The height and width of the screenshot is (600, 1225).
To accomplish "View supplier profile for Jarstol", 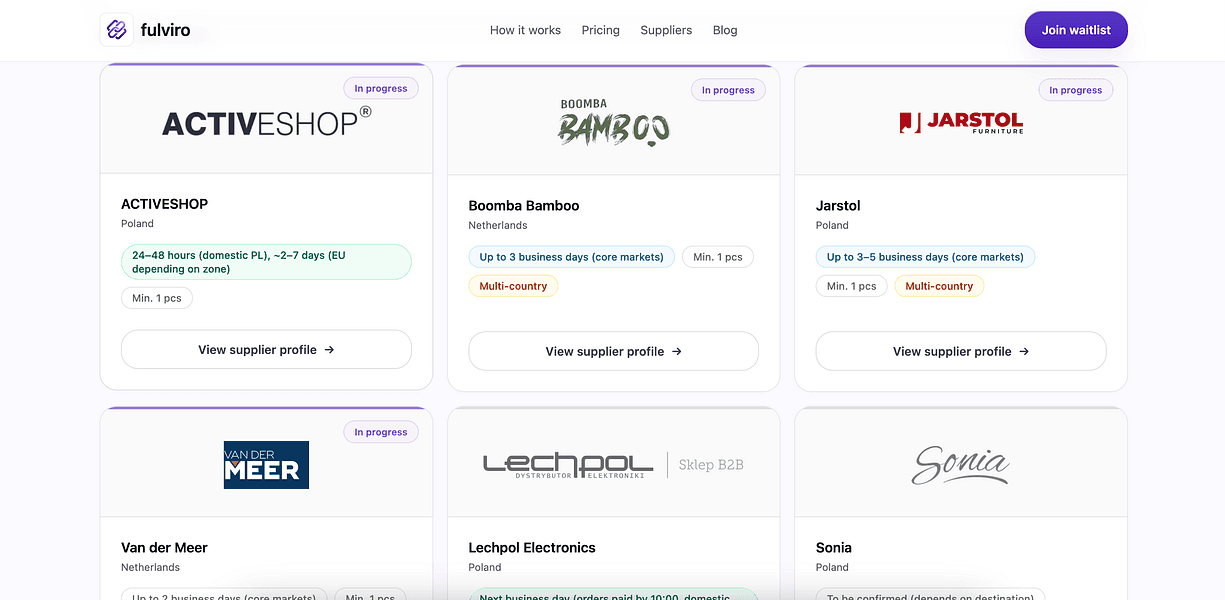I will click(x=960, y=351).
